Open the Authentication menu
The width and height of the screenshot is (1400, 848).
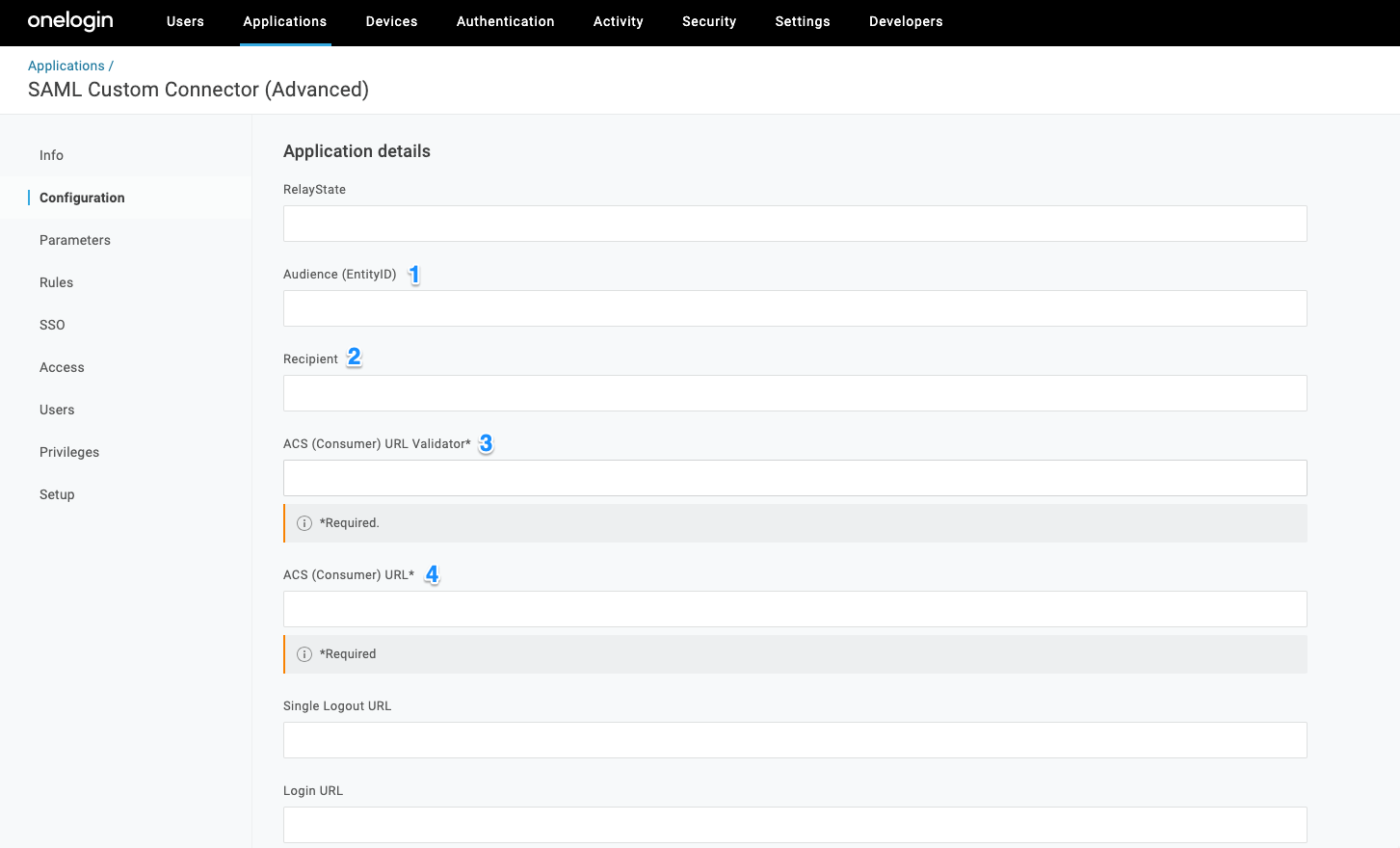[x=505, y=21]
